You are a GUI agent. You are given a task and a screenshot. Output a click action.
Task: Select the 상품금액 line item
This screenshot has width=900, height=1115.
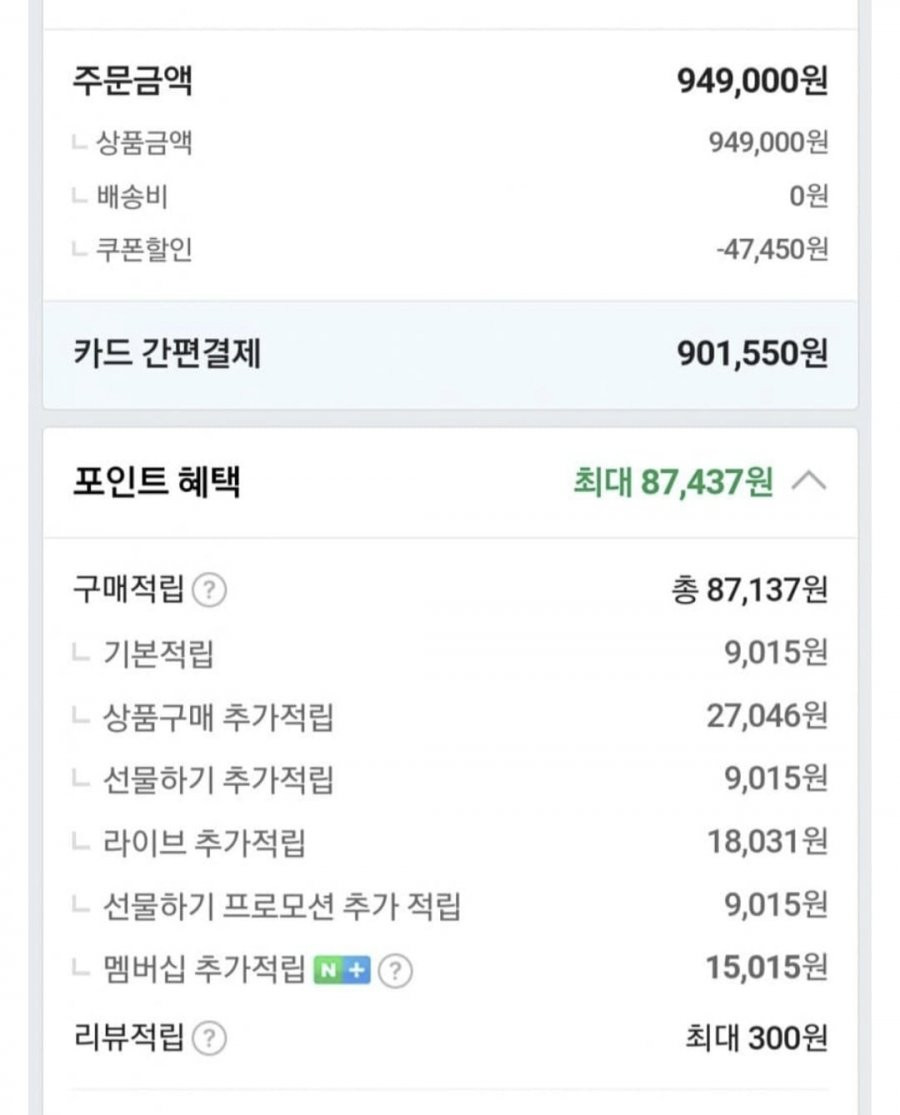[450, 143]
